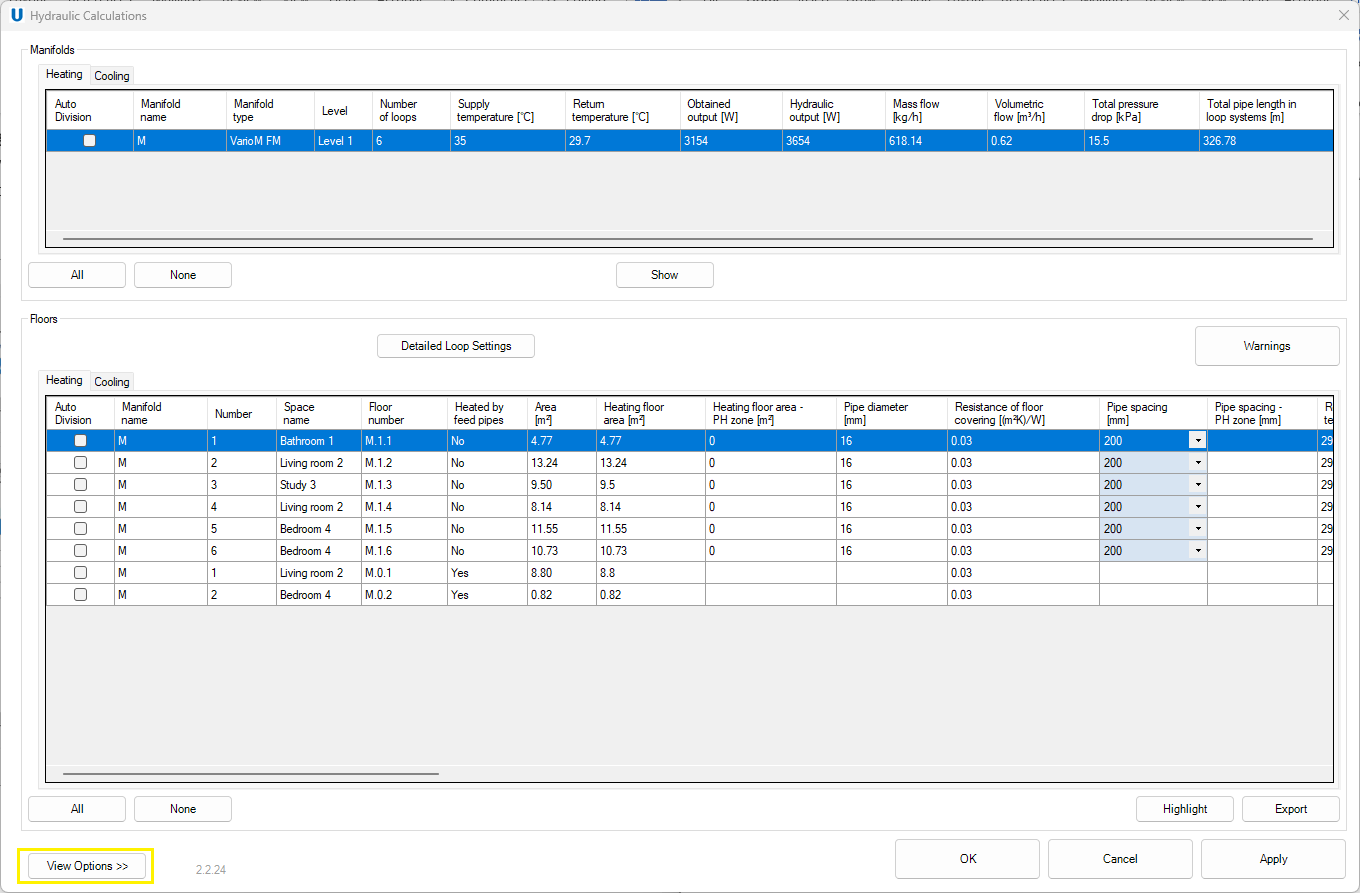This screenshot has height=893, width=1360.
Task: Switch to Cooling tab in Floors section
Action: tap(112, 382)
